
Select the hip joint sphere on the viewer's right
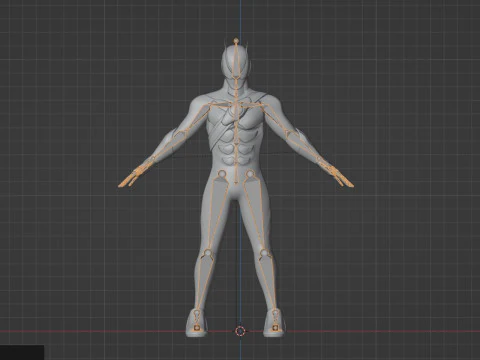tap(250, 174)
